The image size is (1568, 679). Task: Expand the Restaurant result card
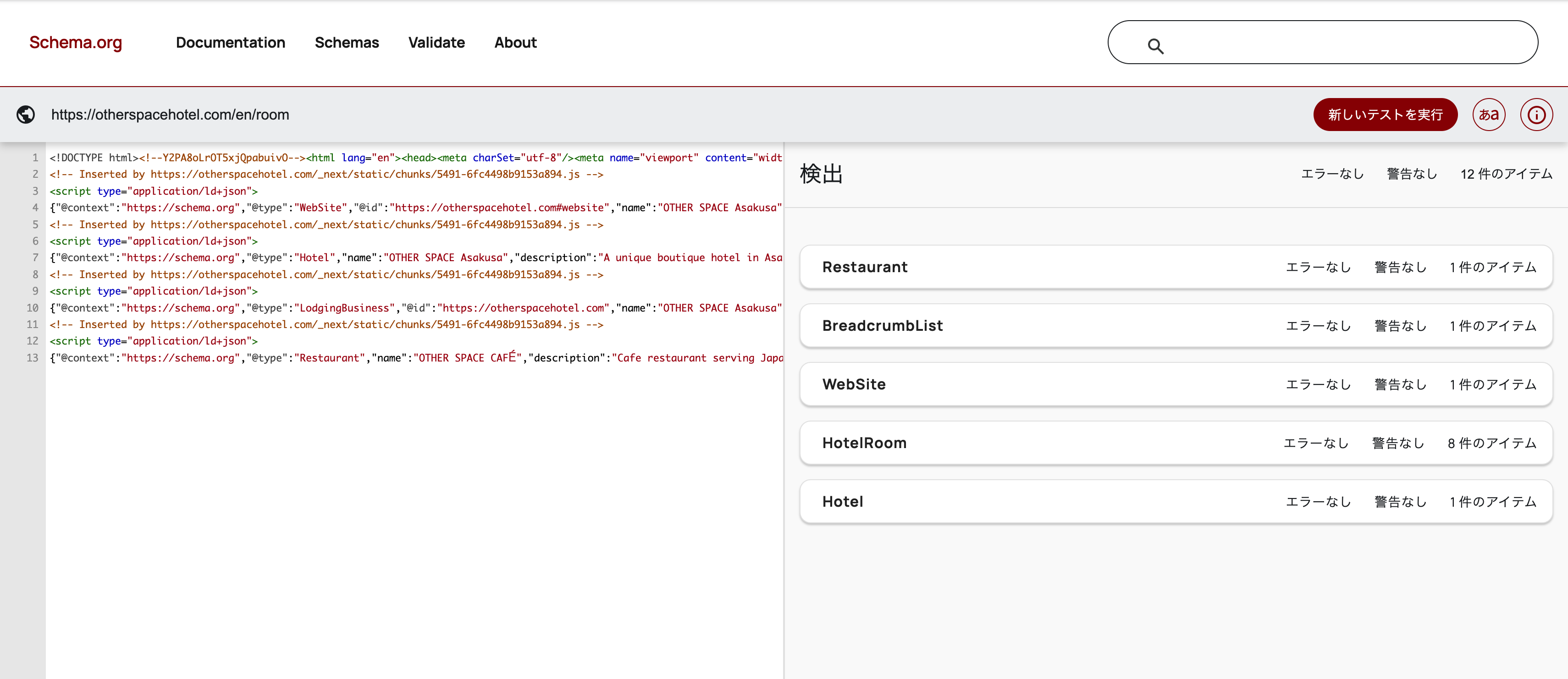pyautogui.click(x=1176, y=267)
